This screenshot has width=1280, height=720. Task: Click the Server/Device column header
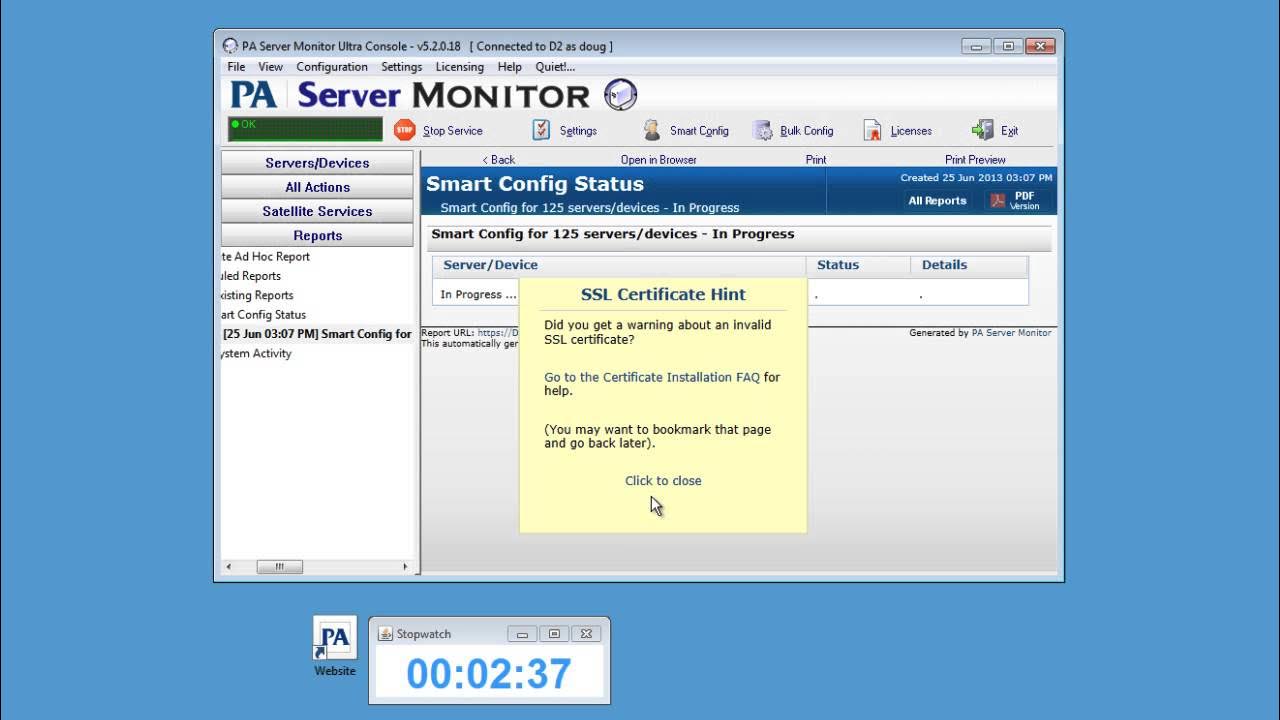(619, 265)
